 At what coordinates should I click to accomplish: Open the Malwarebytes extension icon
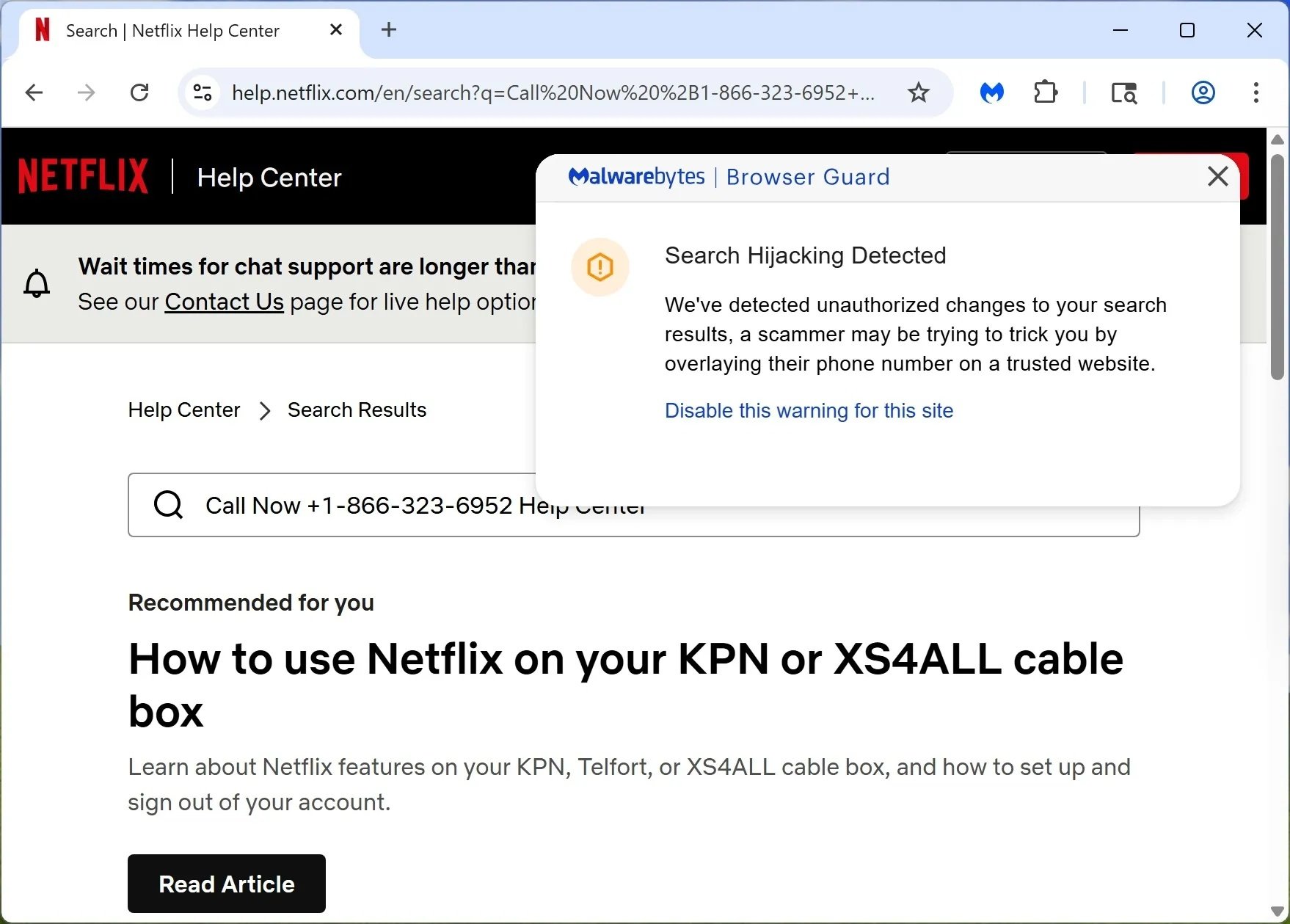coord(991,92)
